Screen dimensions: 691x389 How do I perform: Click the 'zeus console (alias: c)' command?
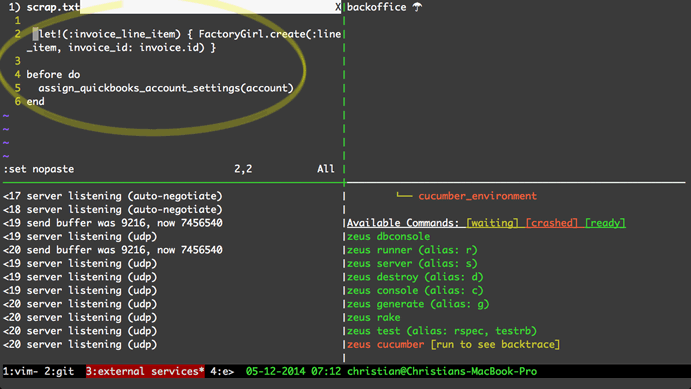(x=415, y=291)
